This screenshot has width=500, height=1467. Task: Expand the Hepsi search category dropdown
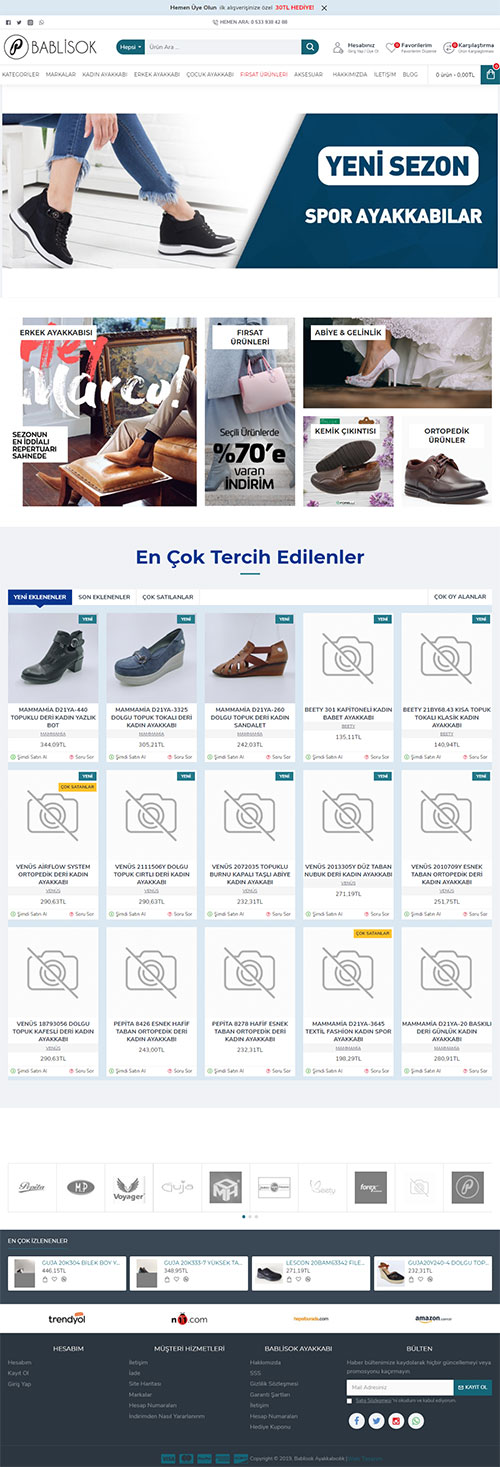130,47
